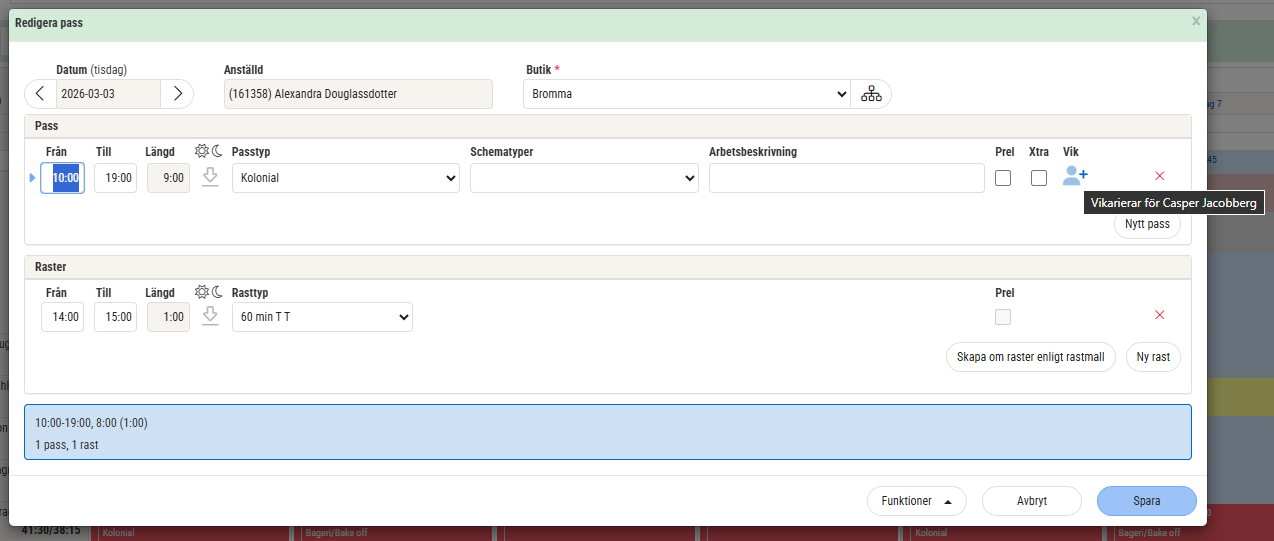Advance to next date with right arrow
The height and width of the screenshot is (541, 1274).
coord(177,94)
